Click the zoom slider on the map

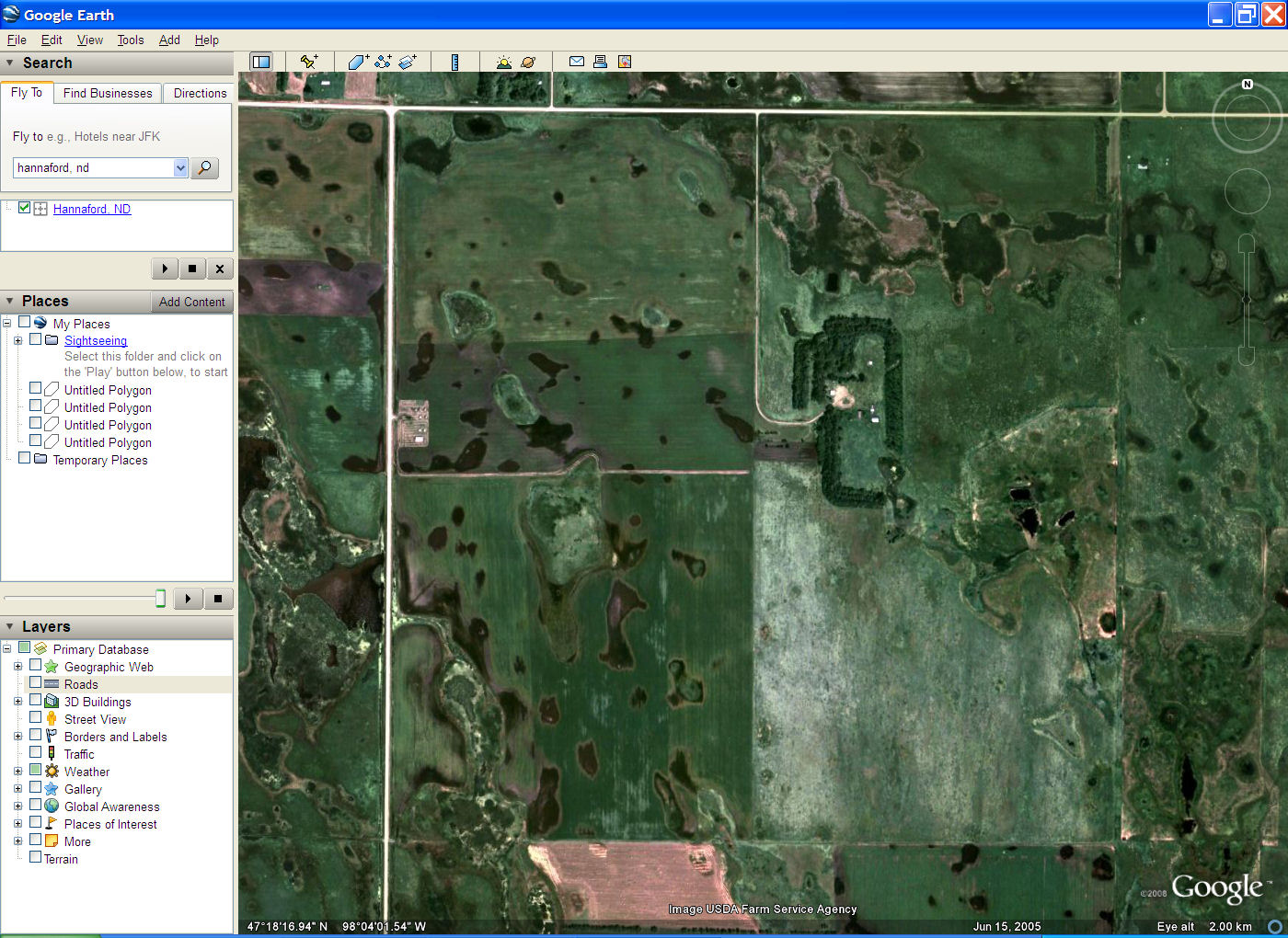pos(1247,300)
